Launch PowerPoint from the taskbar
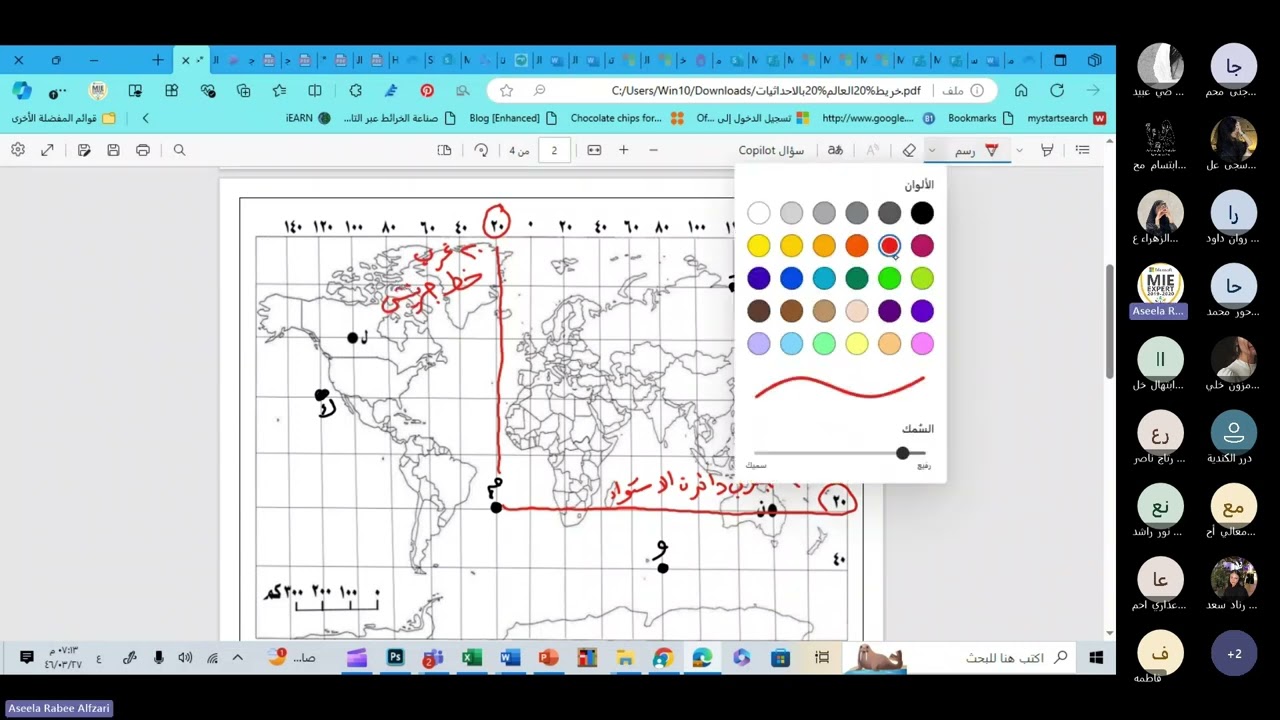1280x720 pixels. (x=548, y=657)
